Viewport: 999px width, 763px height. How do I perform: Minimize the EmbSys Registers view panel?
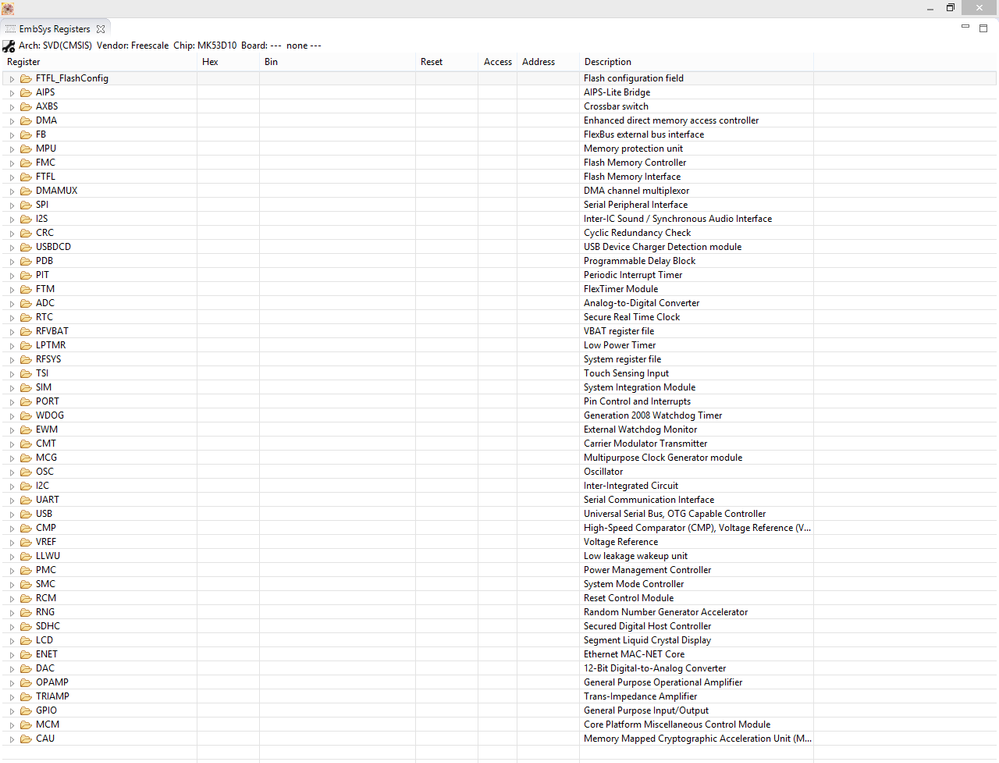[x=965, y=27]
